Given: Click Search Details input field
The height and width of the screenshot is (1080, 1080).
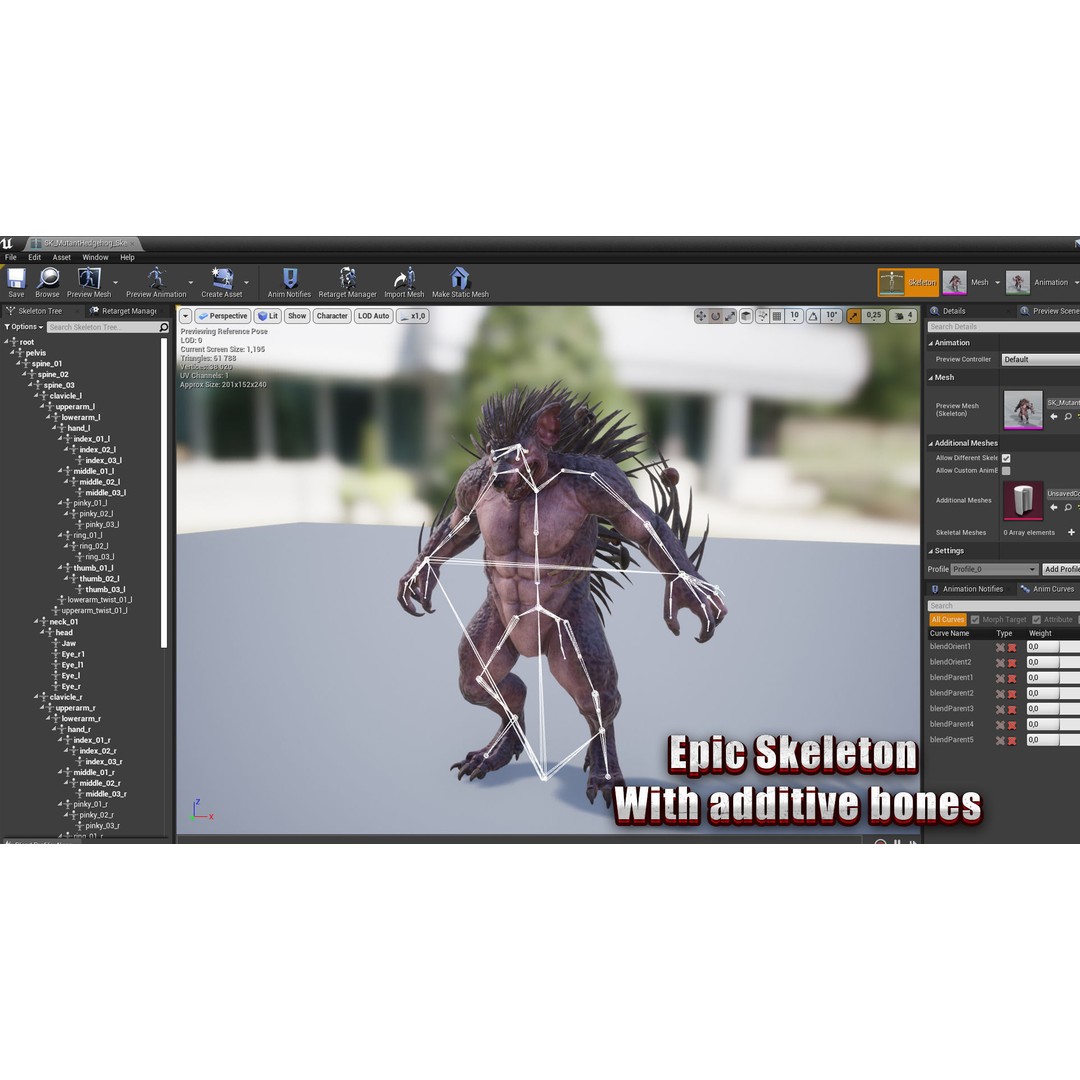Looking at the screenshot, I should click(1004, 327).
